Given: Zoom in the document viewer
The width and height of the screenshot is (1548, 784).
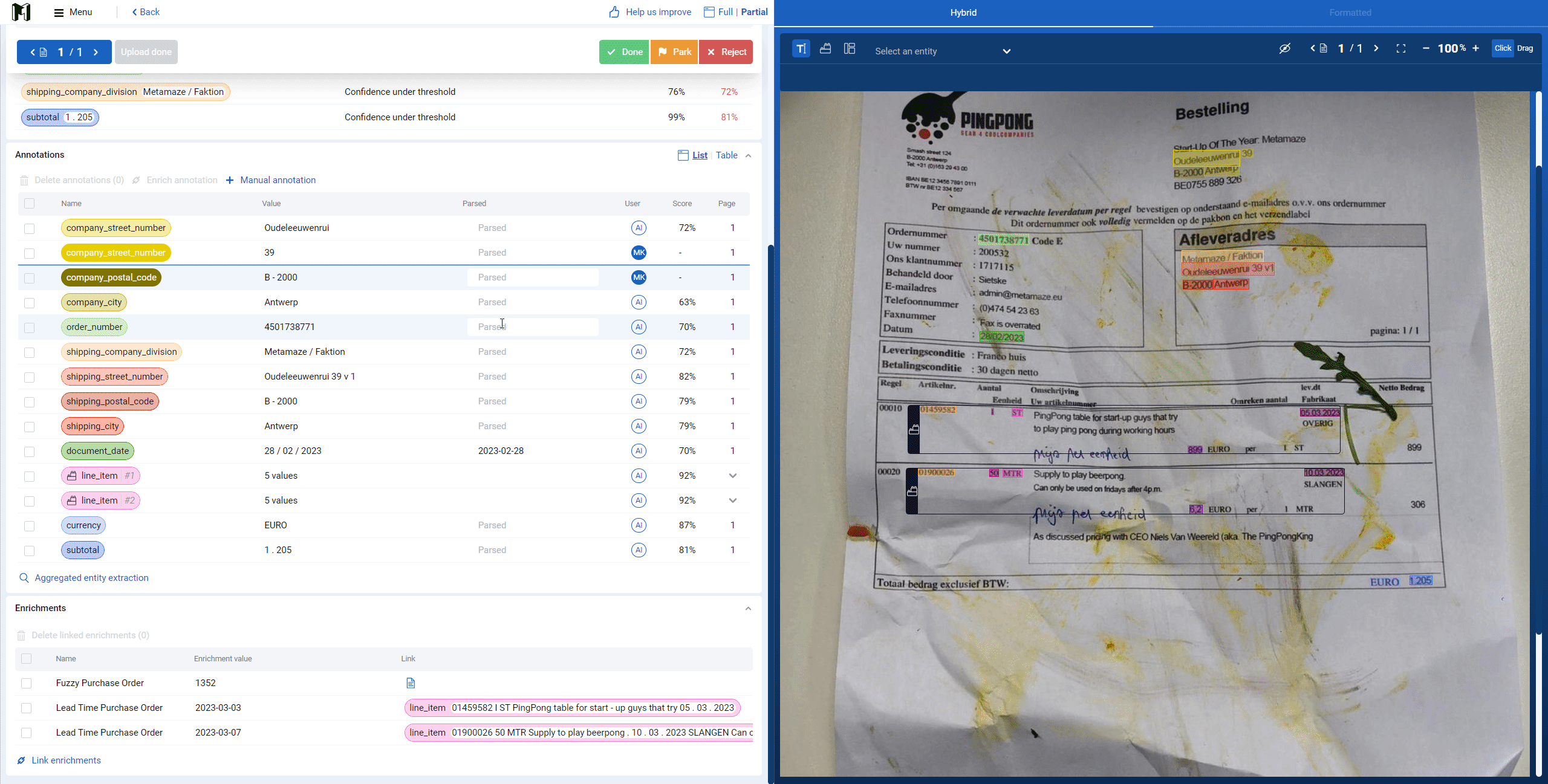Looking at the screenshot, I should click(x=1476, y=48).
